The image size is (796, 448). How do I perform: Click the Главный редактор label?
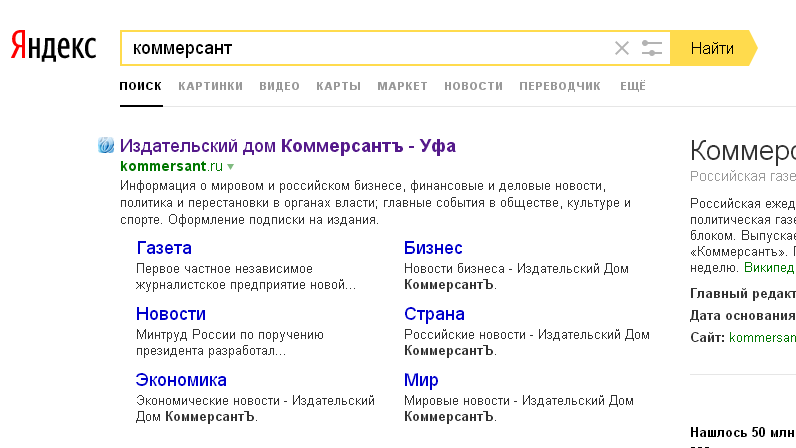point(743,294)
